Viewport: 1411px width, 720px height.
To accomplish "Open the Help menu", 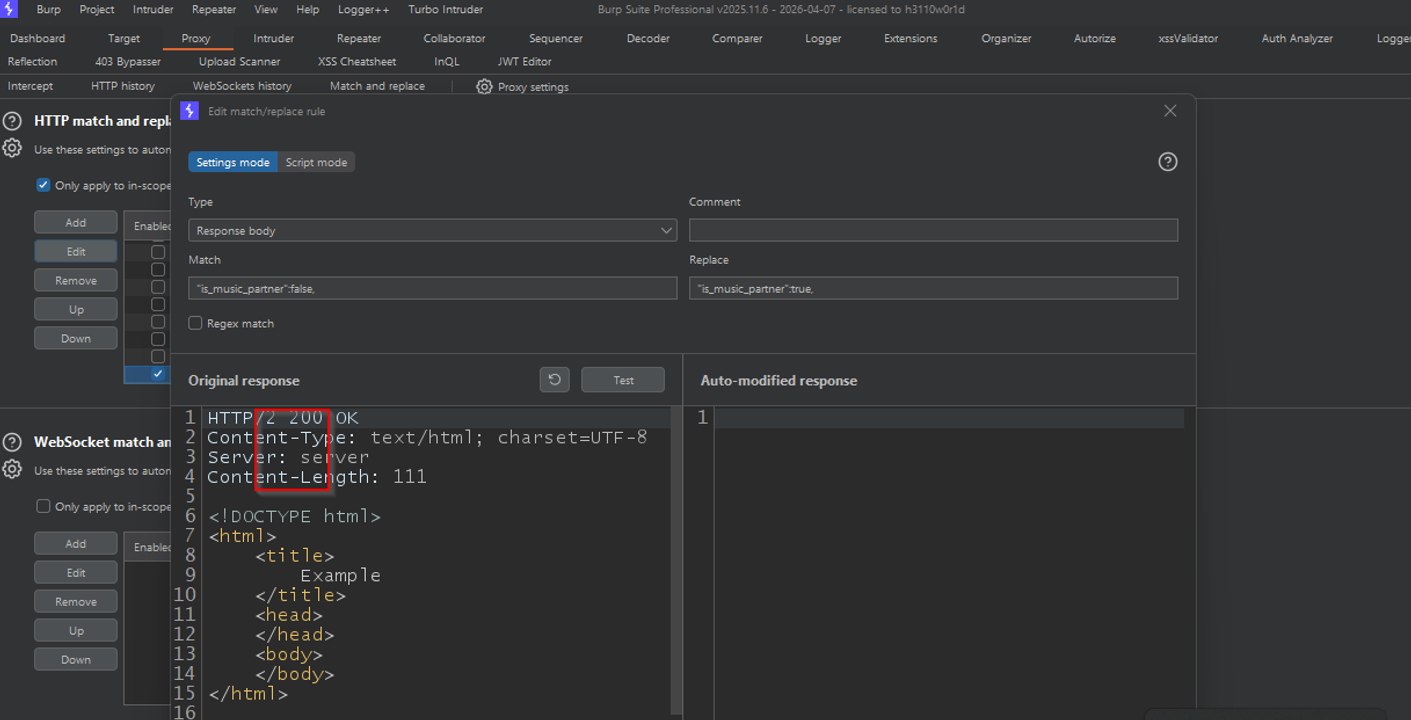I will (x=308, y=9).
